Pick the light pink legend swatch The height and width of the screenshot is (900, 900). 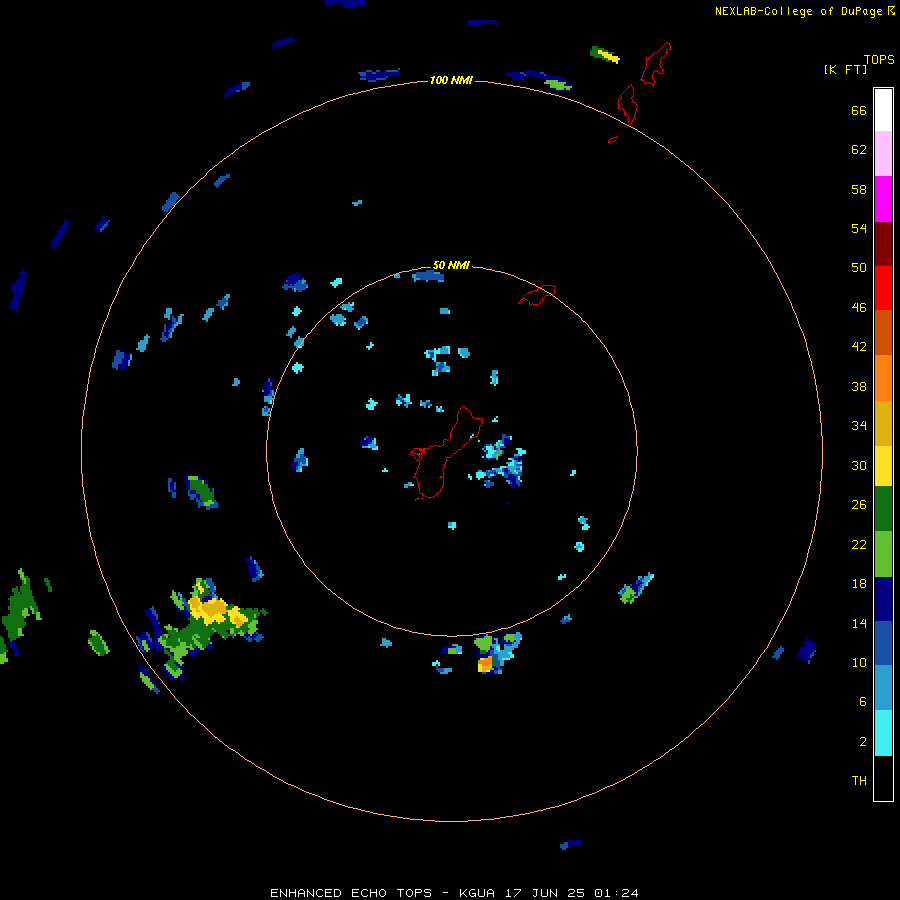coord(883,154)
